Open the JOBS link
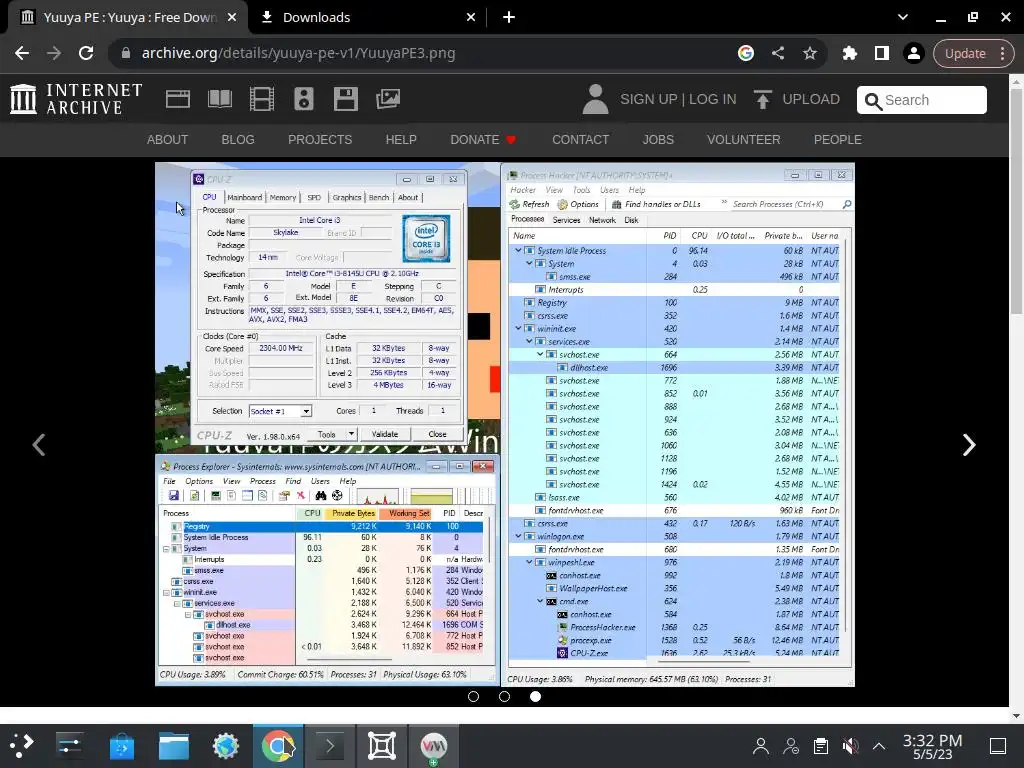This screenshot has height=768, width=1024. 658,140
